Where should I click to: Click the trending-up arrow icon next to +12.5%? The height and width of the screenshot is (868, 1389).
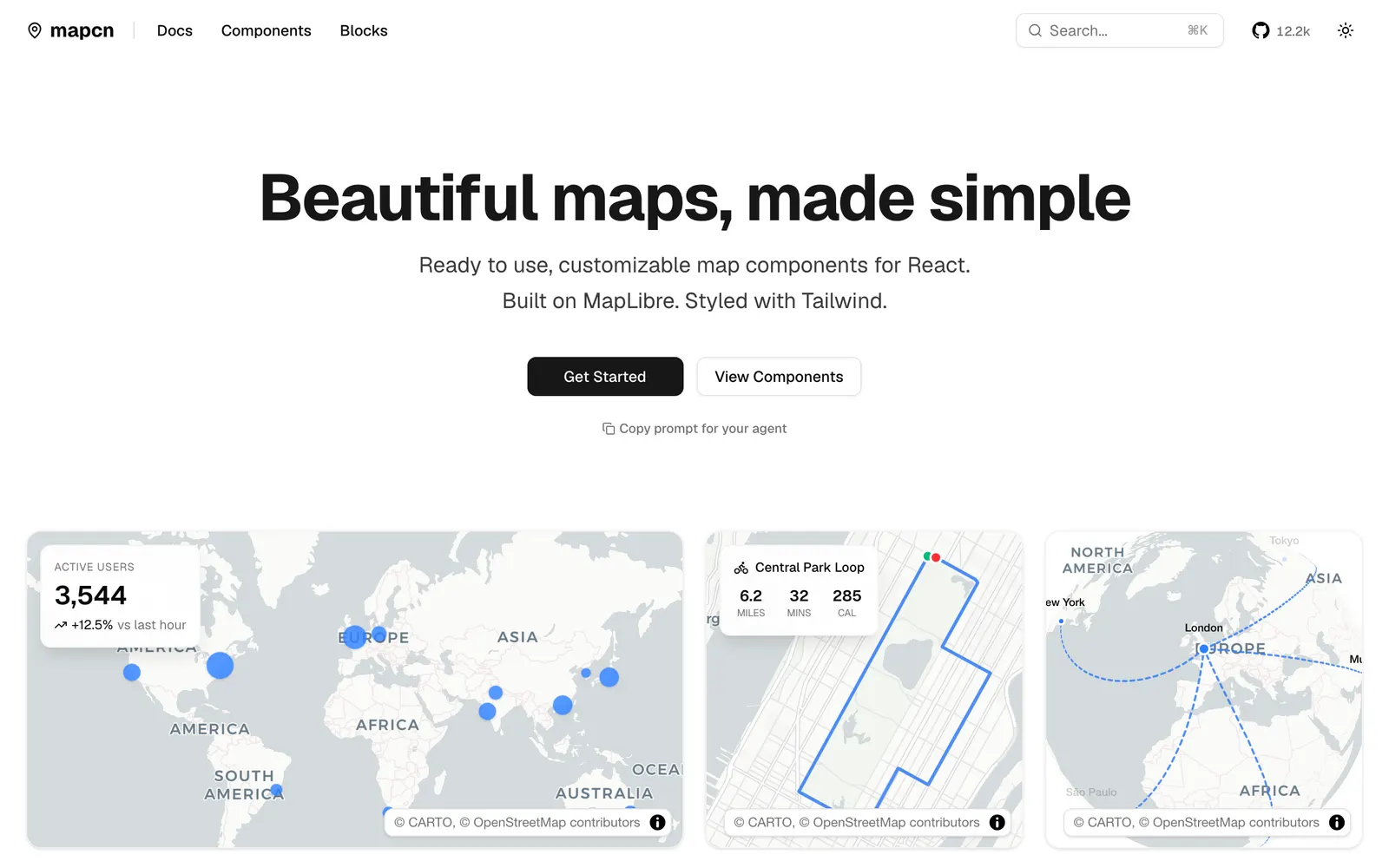click(x=61, y=625)
